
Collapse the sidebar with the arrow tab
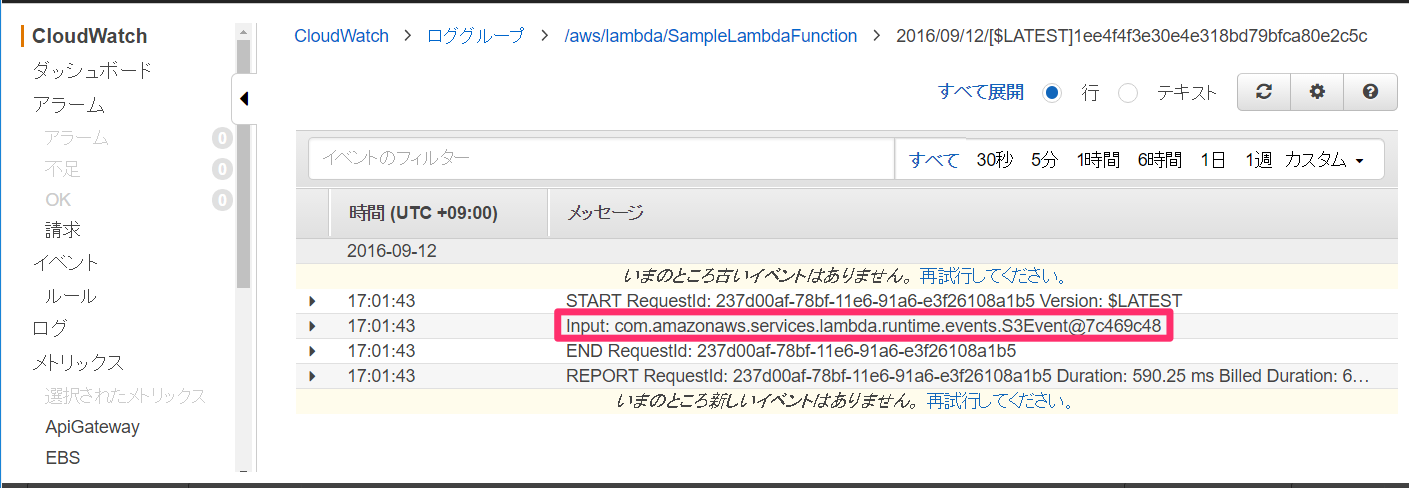pos(244,98)
